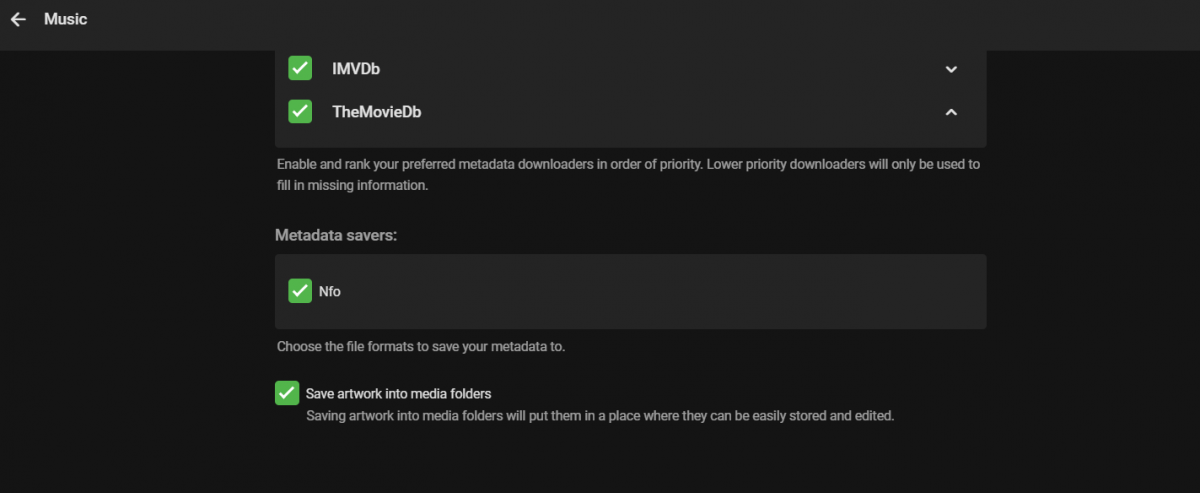Move TheMovieDb up using its chevron arrow
Image resolution: width=1200 pixels, height=493 pixels.
pyautogui.click(x=951, y=112)
